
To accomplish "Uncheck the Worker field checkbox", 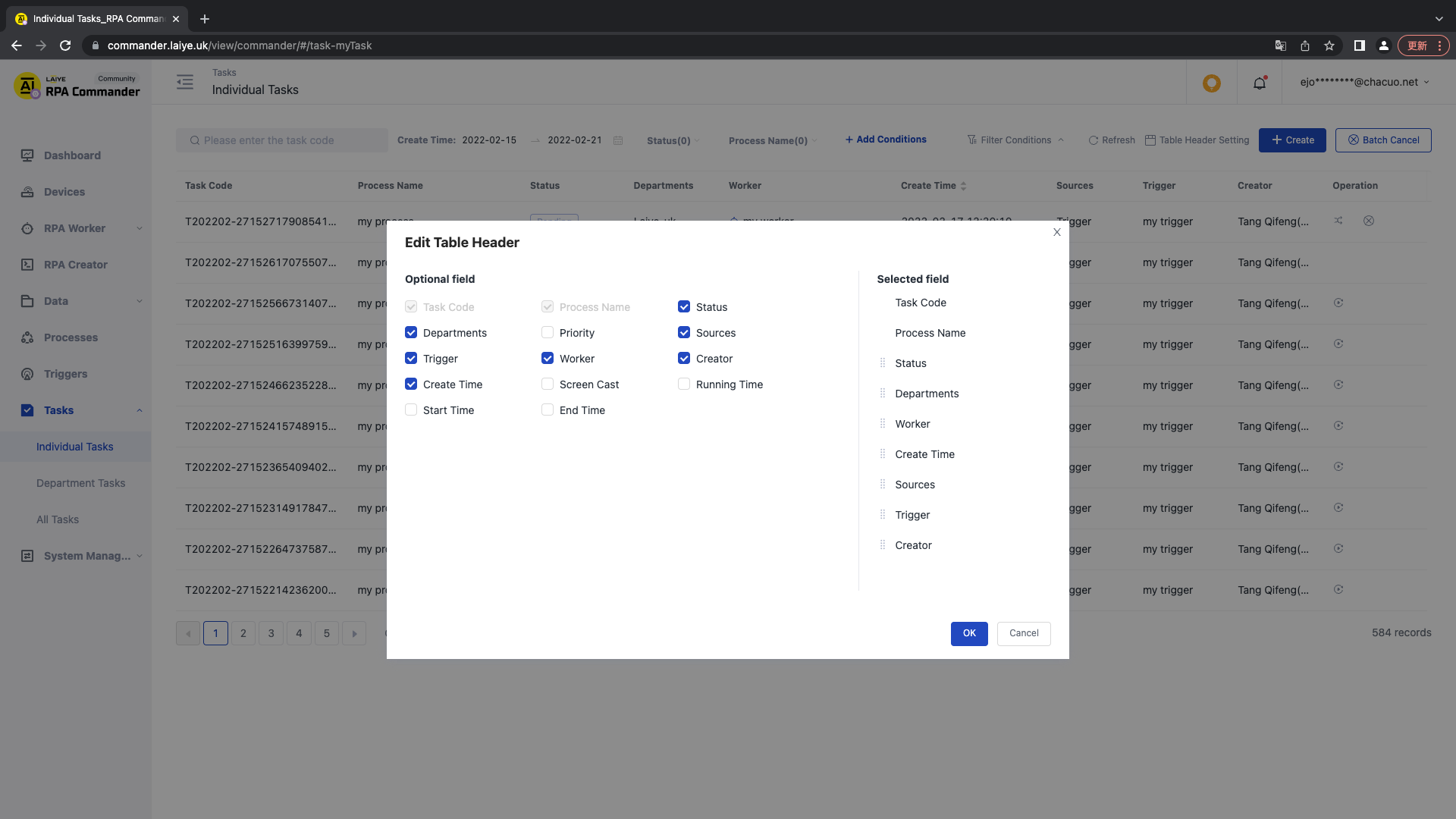I will click(548, 358).
